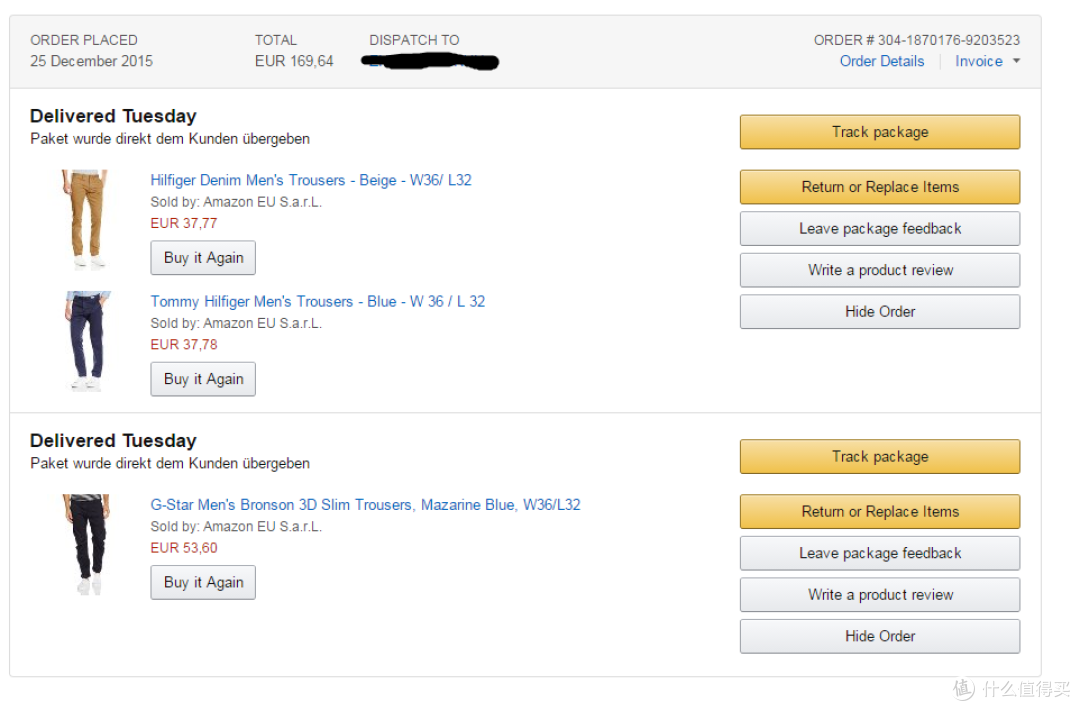1080x711 pixels.
Task: Open Tommy Hilfiger Men's Trousers Blue link
Action: (x=318, y=301)
